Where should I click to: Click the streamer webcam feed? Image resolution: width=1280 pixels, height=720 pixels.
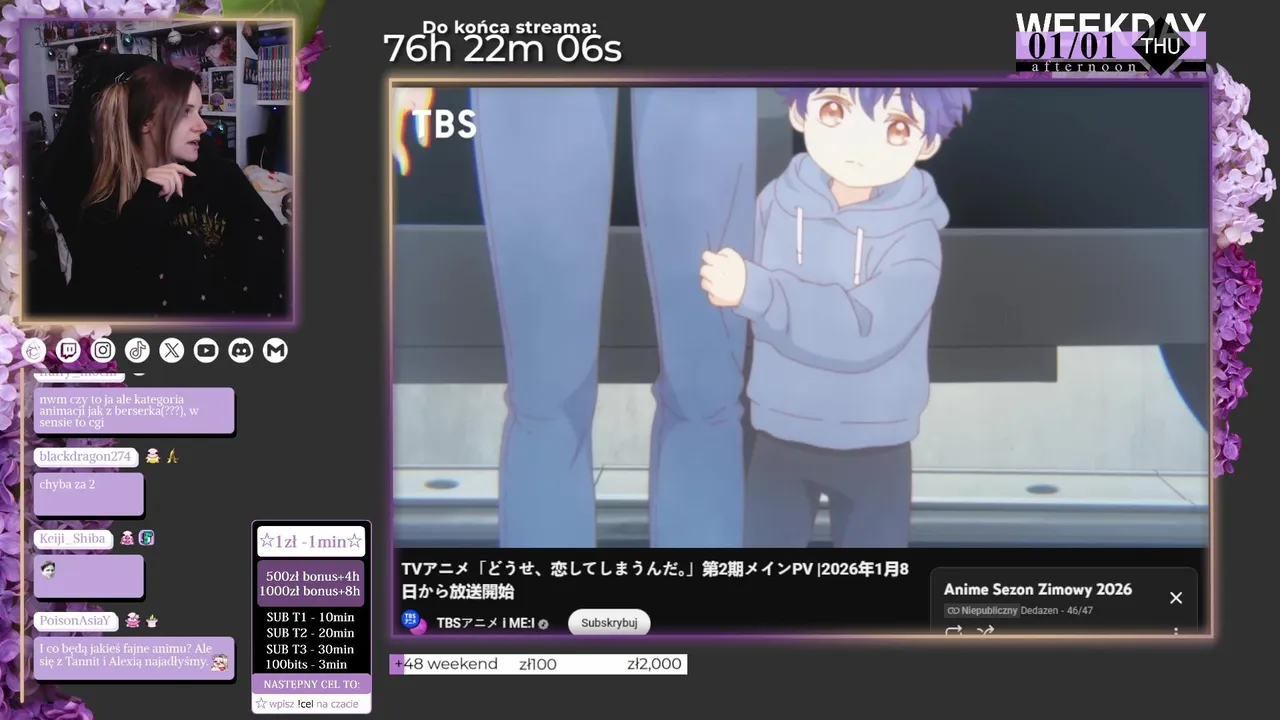pos(158,171)
